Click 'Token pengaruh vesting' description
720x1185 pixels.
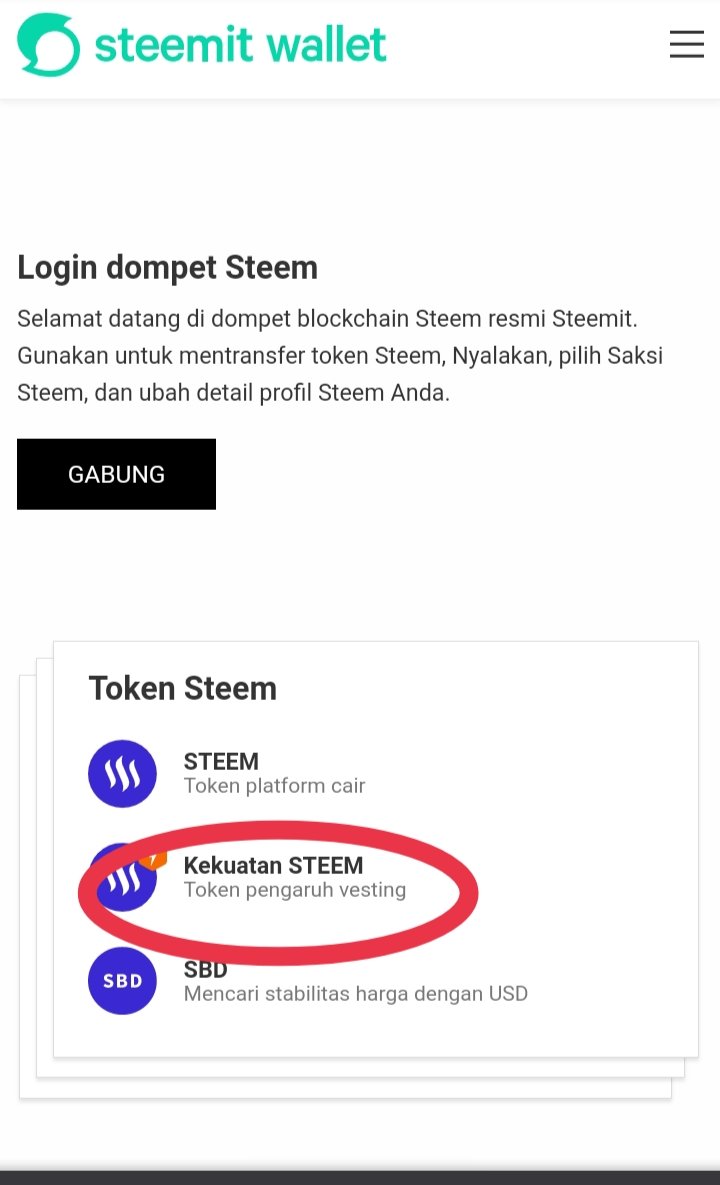[x=295, y=890]
